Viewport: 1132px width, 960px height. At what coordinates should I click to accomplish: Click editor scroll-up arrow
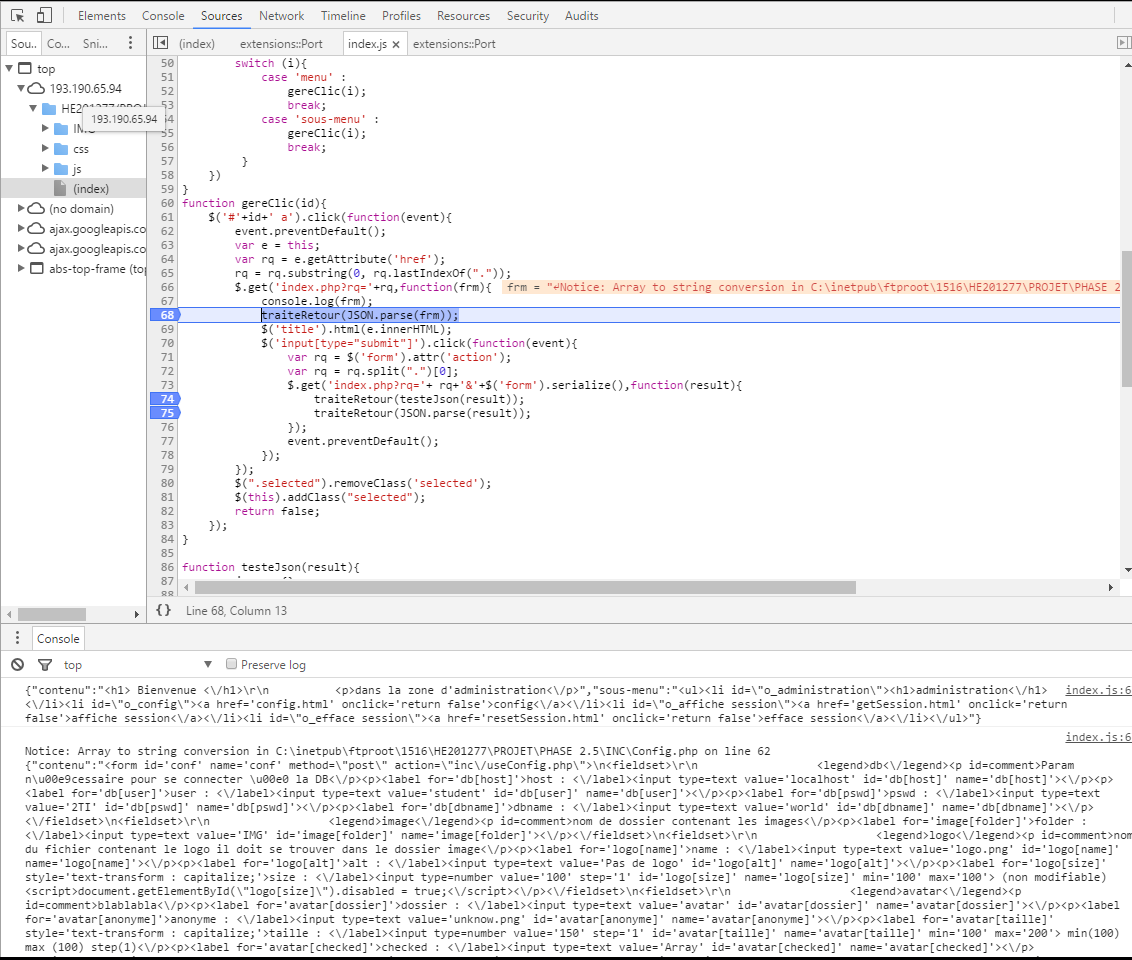[1127, 65]
